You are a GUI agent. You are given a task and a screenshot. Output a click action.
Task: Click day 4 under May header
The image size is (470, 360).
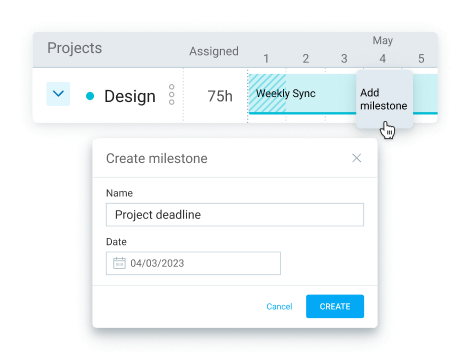point(383,59)
